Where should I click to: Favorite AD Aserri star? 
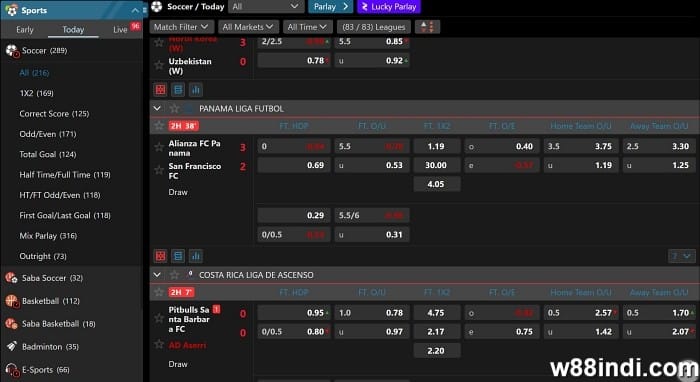click(x=158, y=344)
